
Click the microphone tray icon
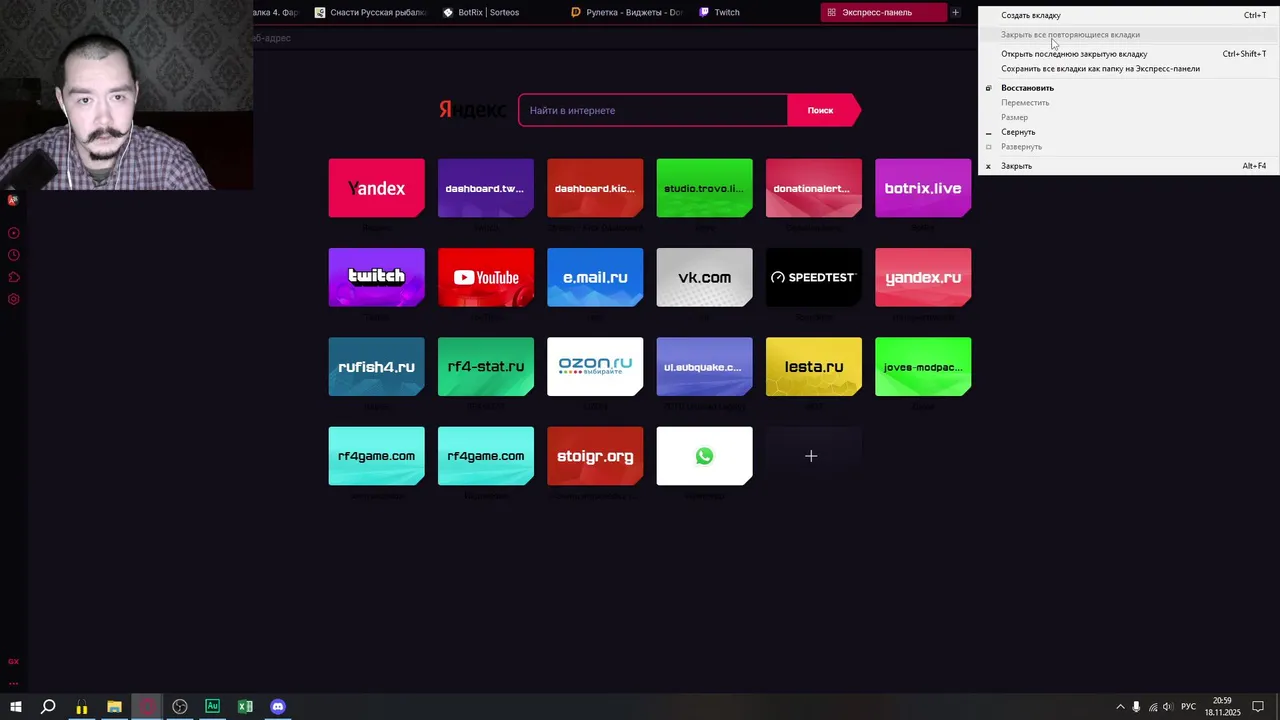click(1136, 707)
